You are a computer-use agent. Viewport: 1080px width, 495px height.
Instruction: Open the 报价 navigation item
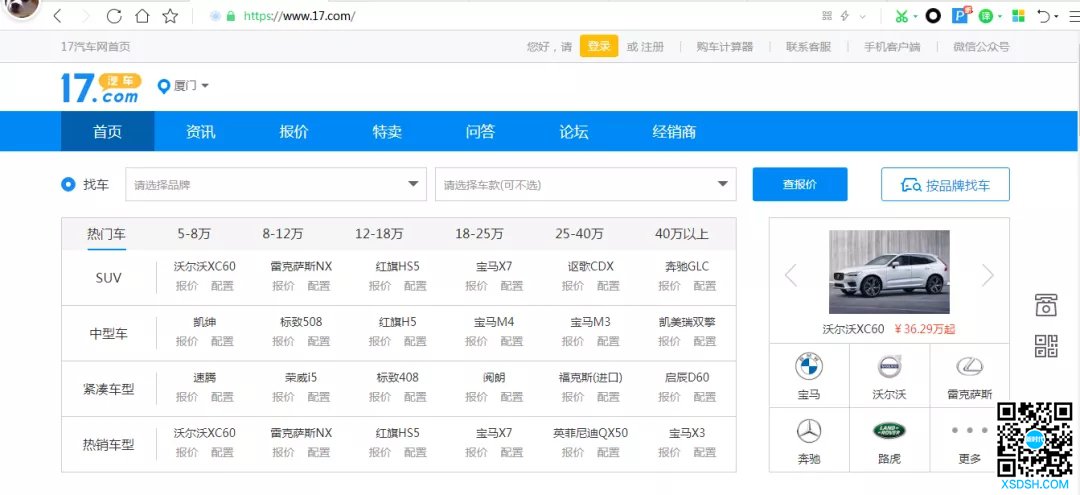click(x=294, y=131)
